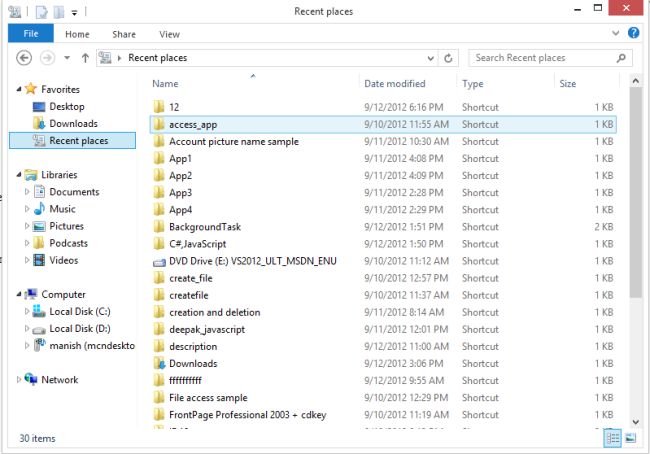Screen dimensions: 650x454
Task: Click the Documents library icon
Action: 39,192
